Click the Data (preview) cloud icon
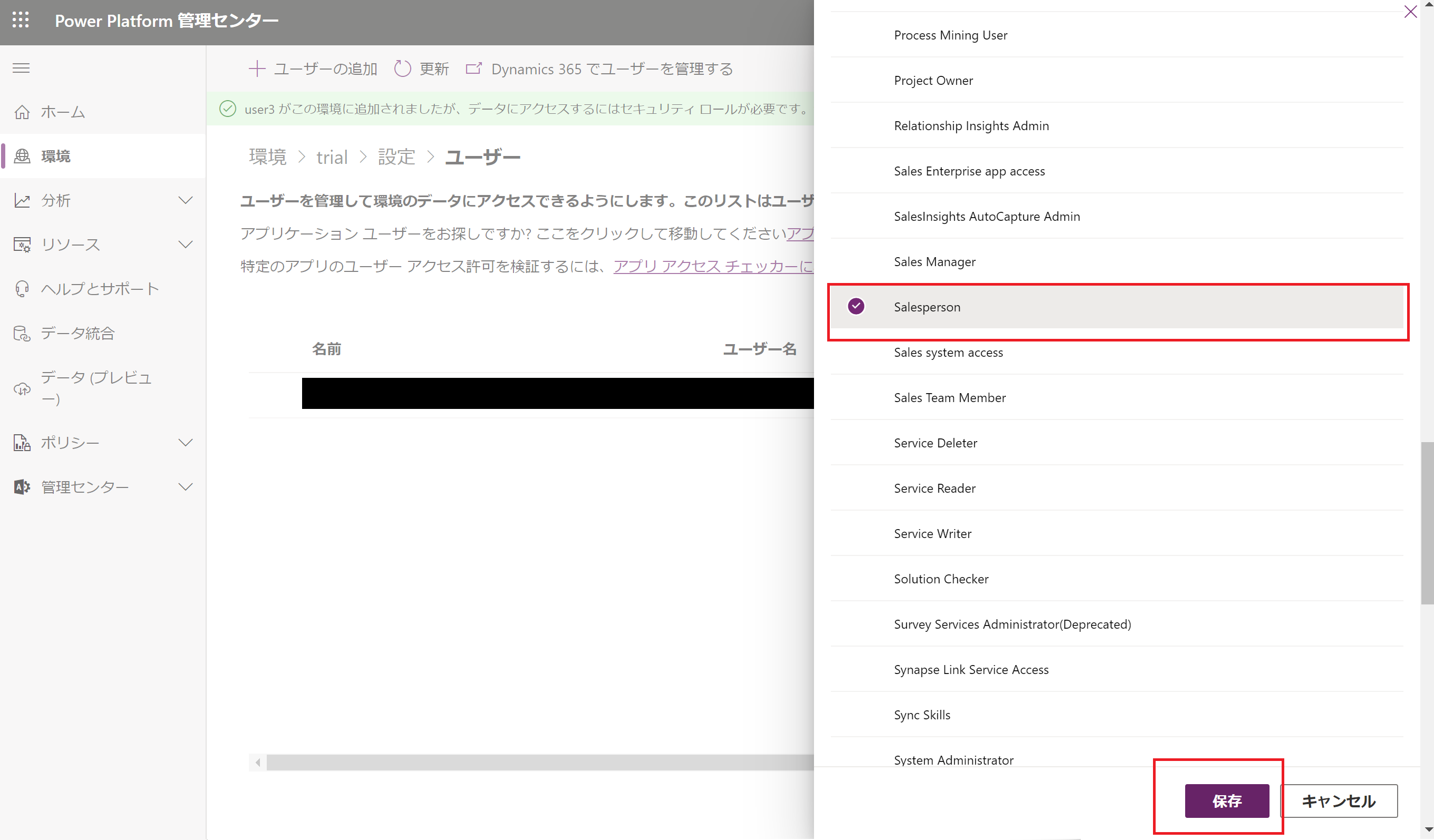This screenshot has height=840, width=1434. coord(22,388)
